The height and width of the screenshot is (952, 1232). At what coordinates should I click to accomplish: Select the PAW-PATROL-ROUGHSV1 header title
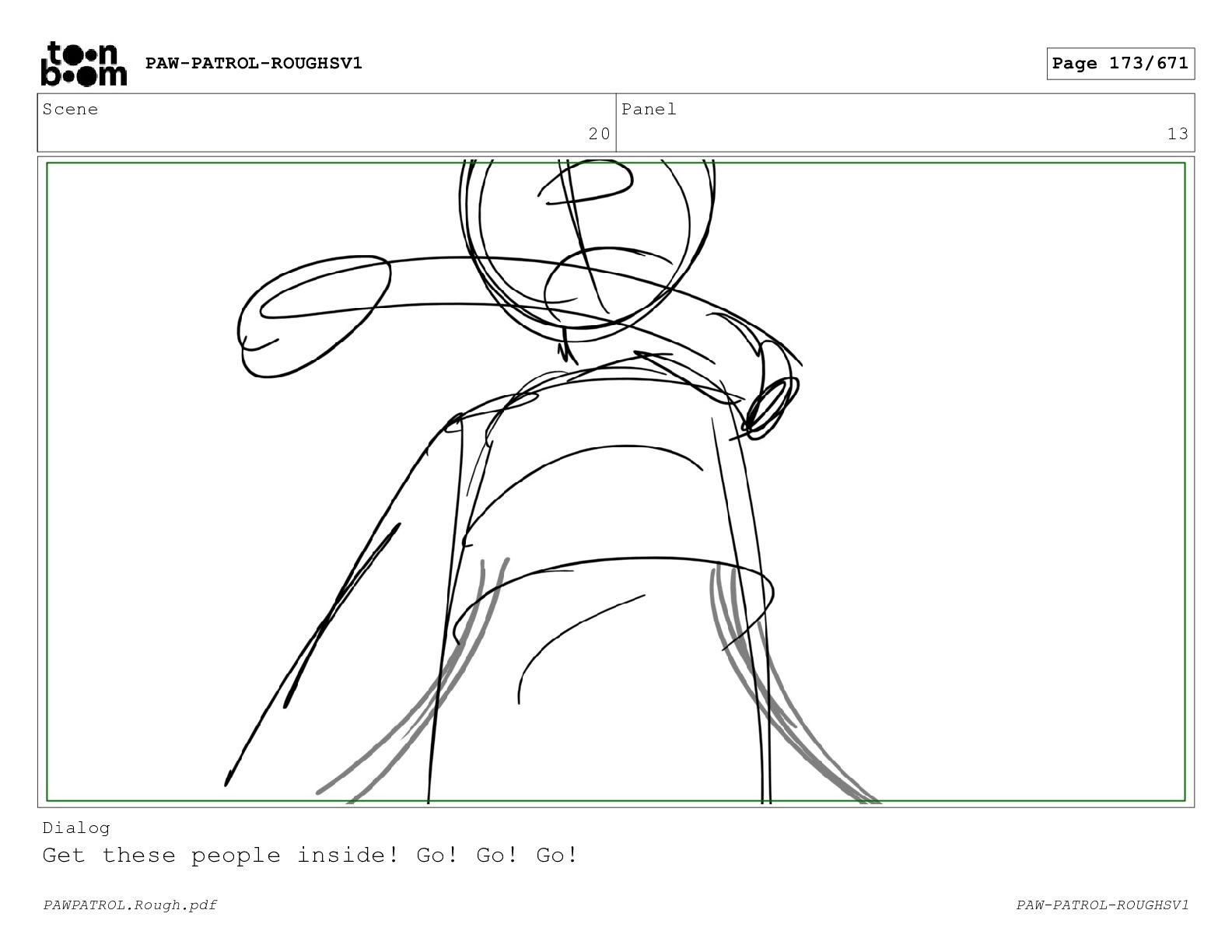[x=254, y=63]
